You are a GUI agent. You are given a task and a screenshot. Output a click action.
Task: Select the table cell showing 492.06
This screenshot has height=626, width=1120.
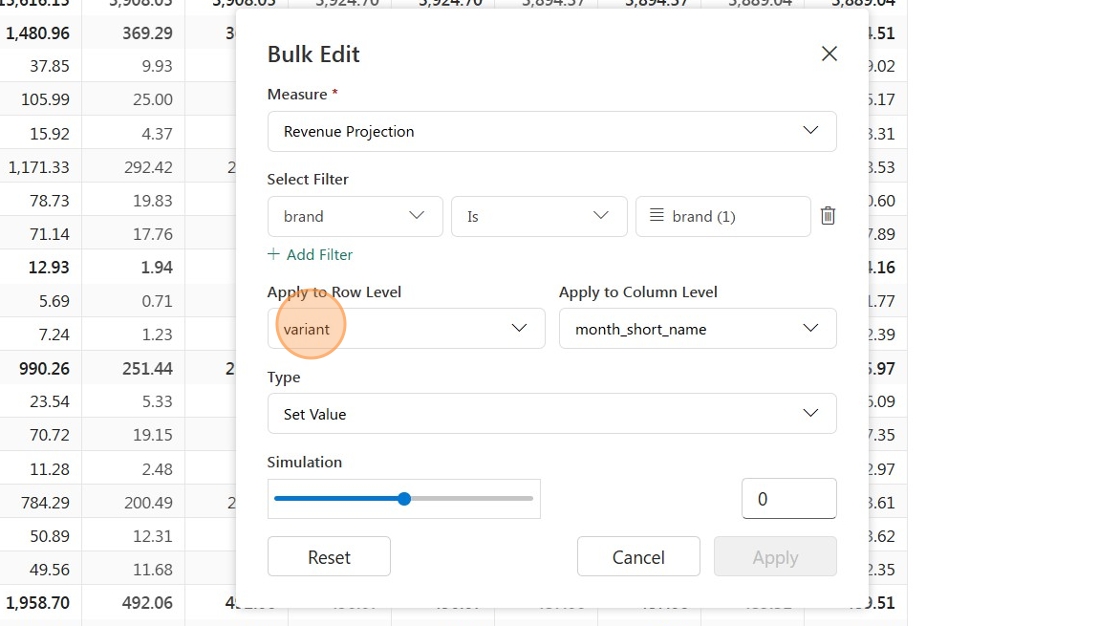pos(147,603)
